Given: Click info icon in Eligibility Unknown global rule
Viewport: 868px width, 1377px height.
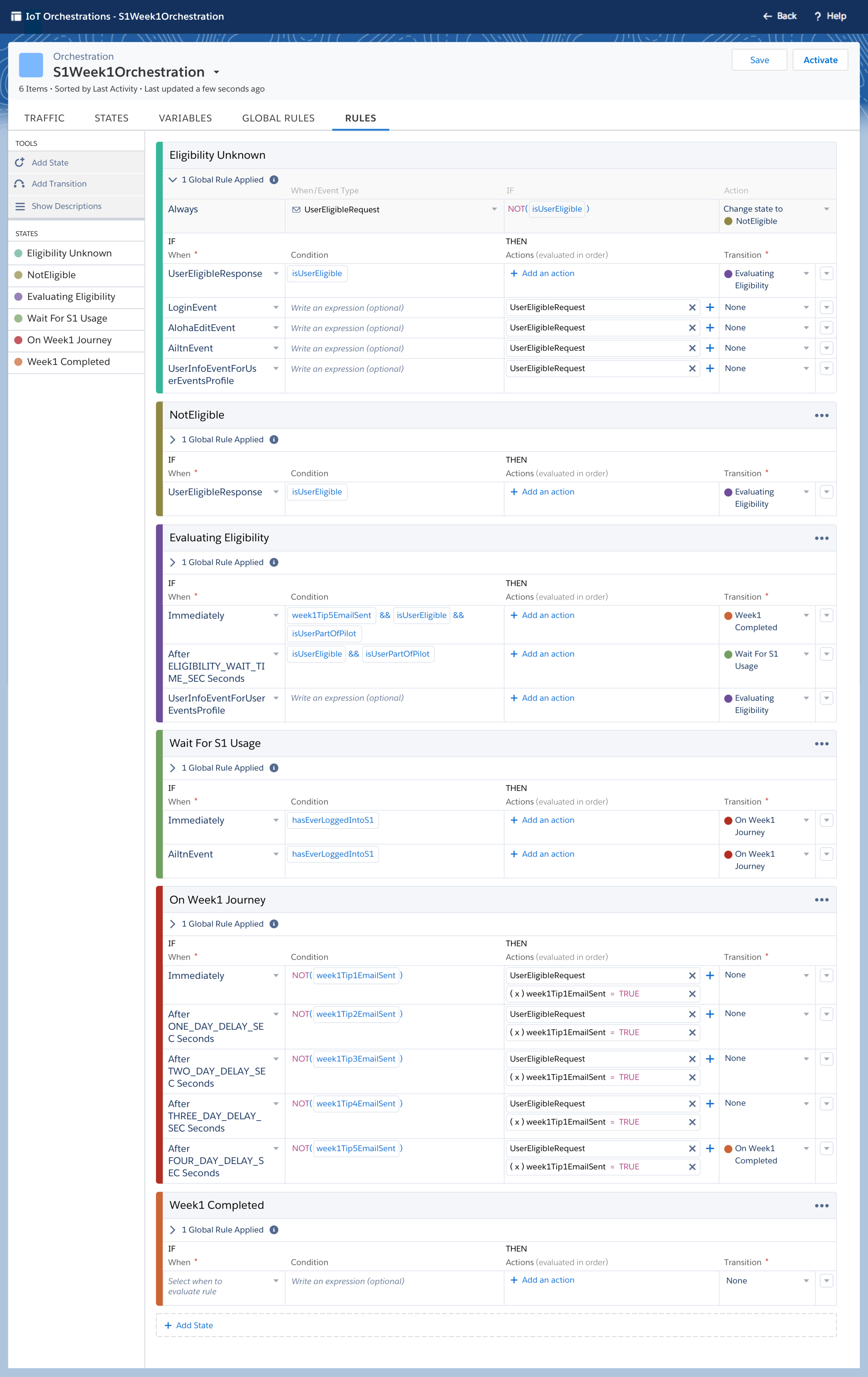Looking at the screenshot, I should 274,180.
